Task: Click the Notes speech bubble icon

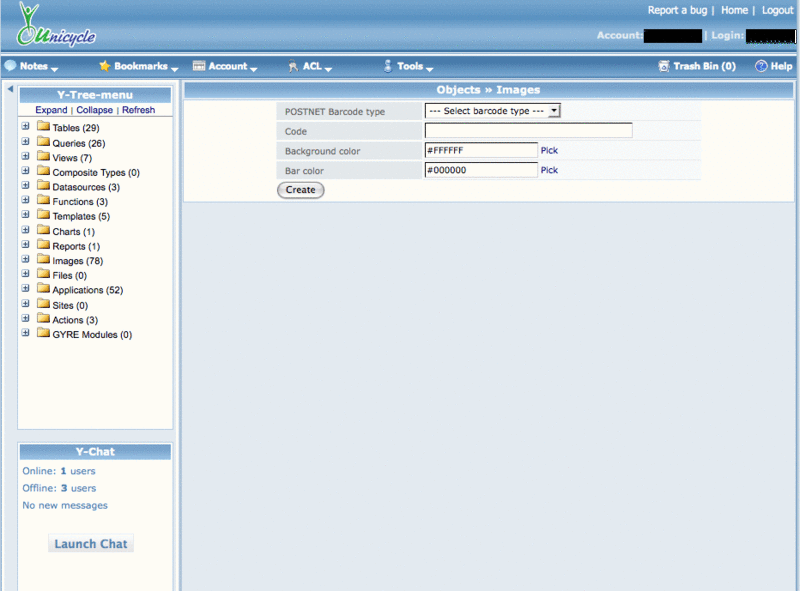Action: coord(10,66)
